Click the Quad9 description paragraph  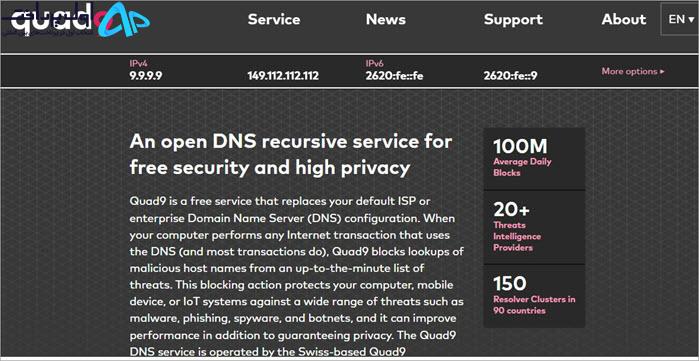(296, 276)
